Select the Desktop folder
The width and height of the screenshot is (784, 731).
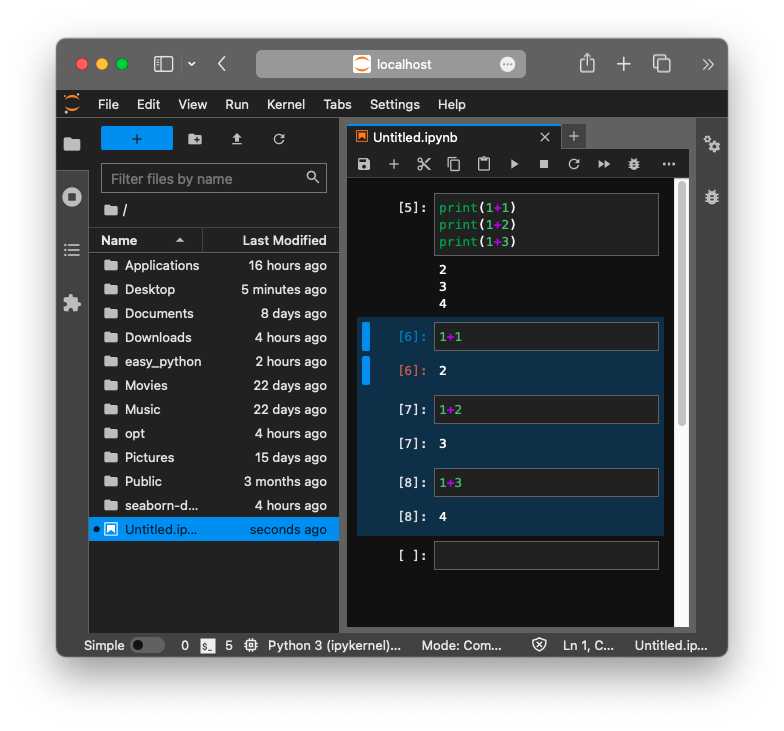[214, 290]
